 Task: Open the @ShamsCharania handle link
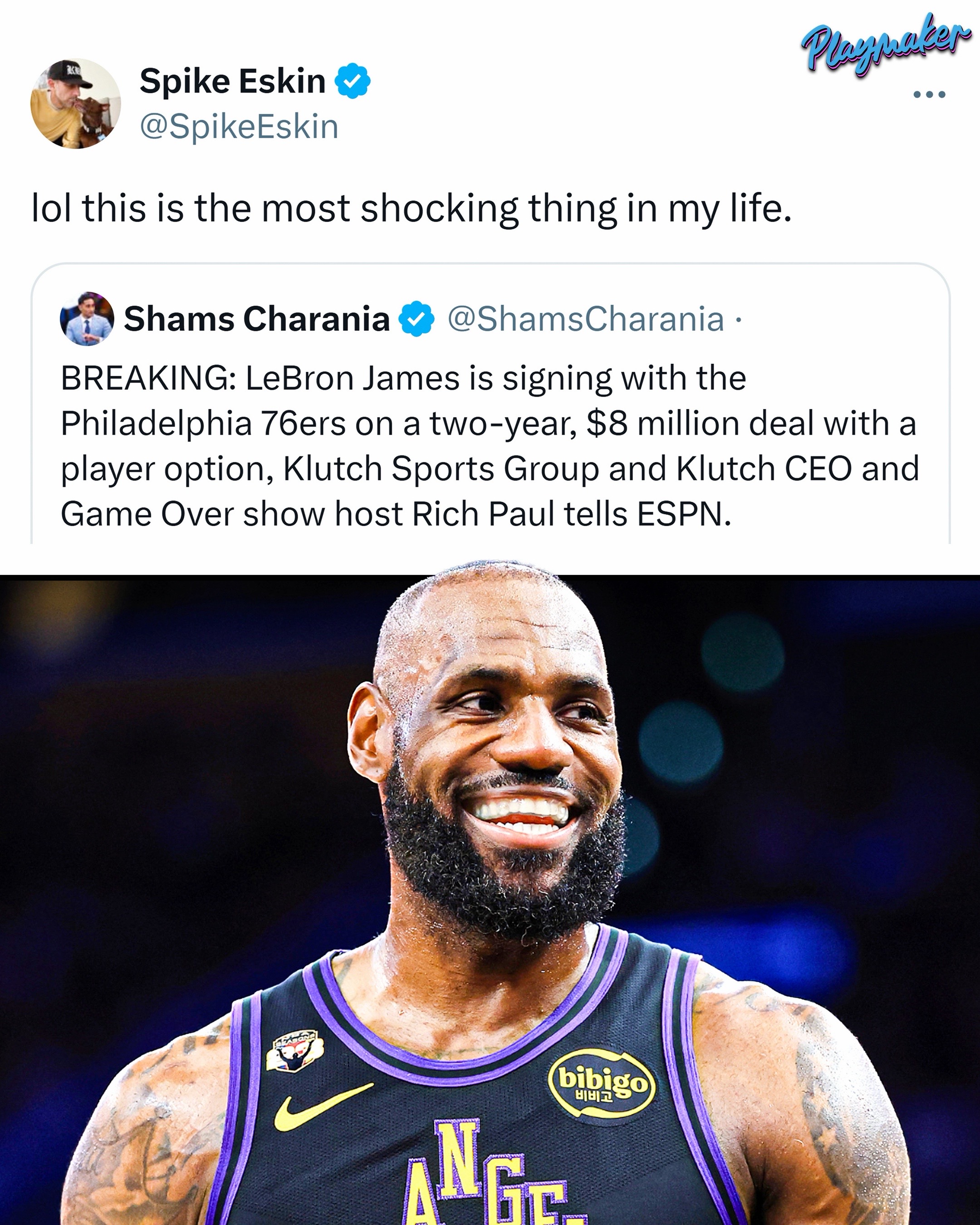[x=586, y=319]
